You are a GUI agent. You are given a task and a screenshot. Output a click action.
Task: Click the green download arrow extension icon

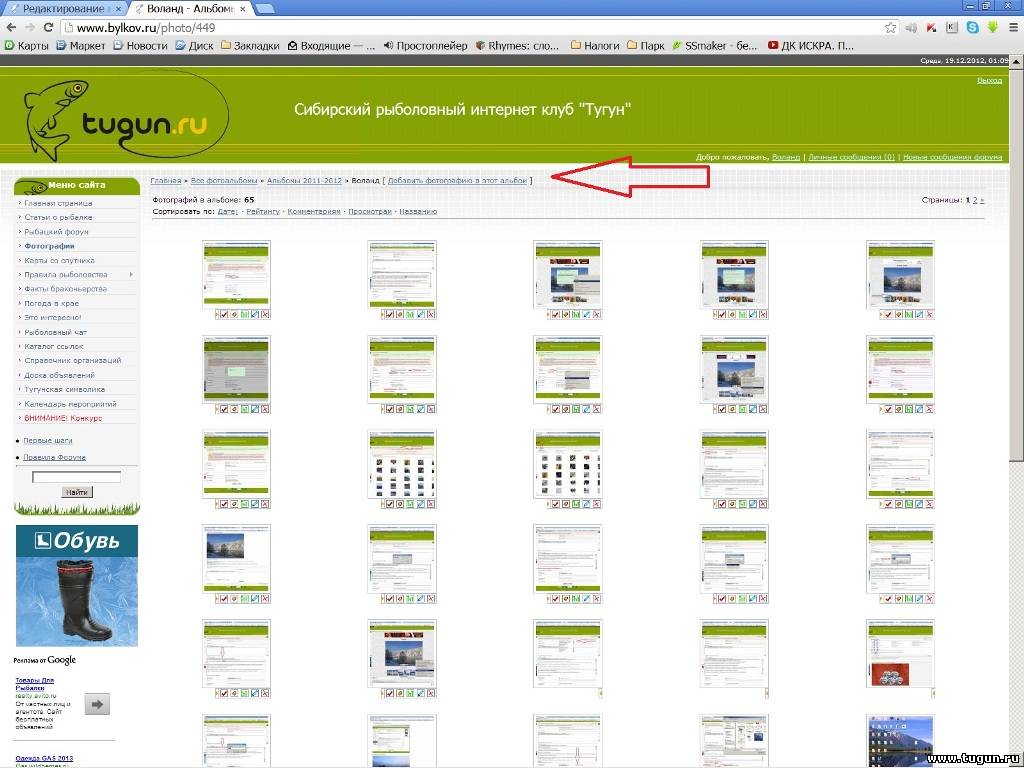pos(993,27)
